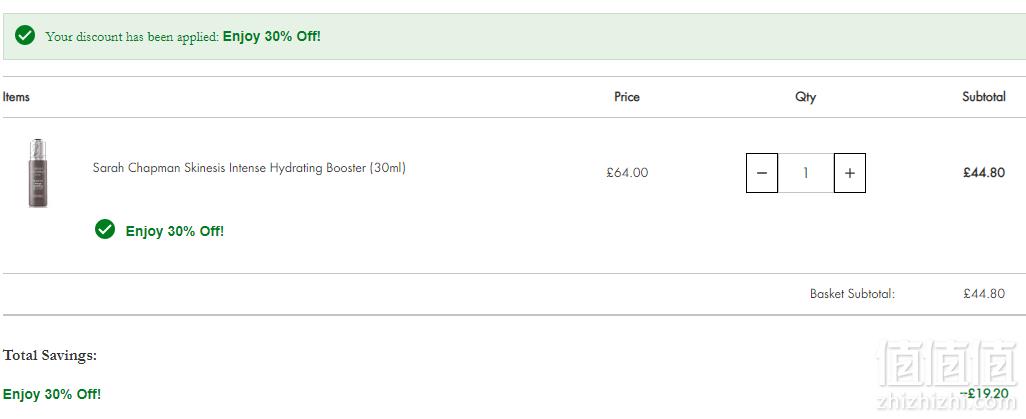The width and height of the screenshot is (1026, 419).
Task: Click the Total Savings heading
Action: (x=50, y=355)
